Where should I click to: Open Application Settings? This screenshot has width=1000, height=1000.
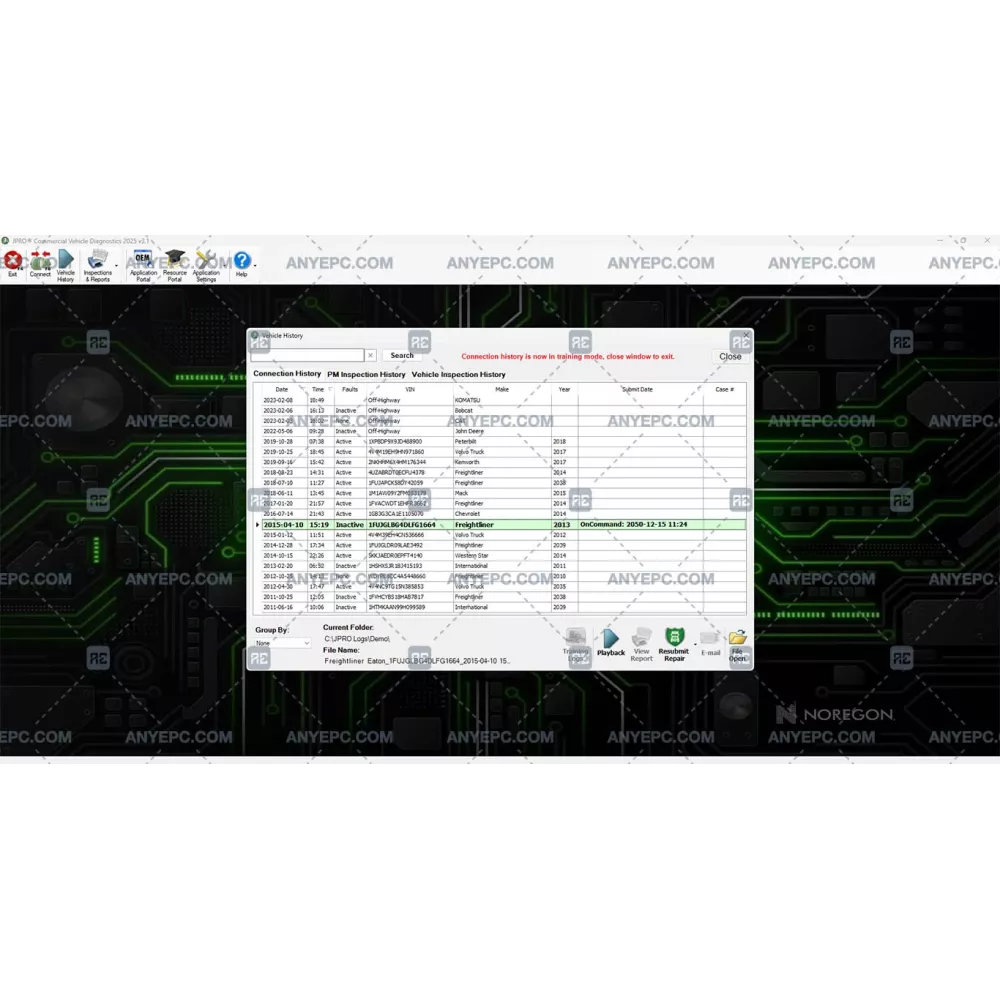pyautogui.click(x=206, y=263)
